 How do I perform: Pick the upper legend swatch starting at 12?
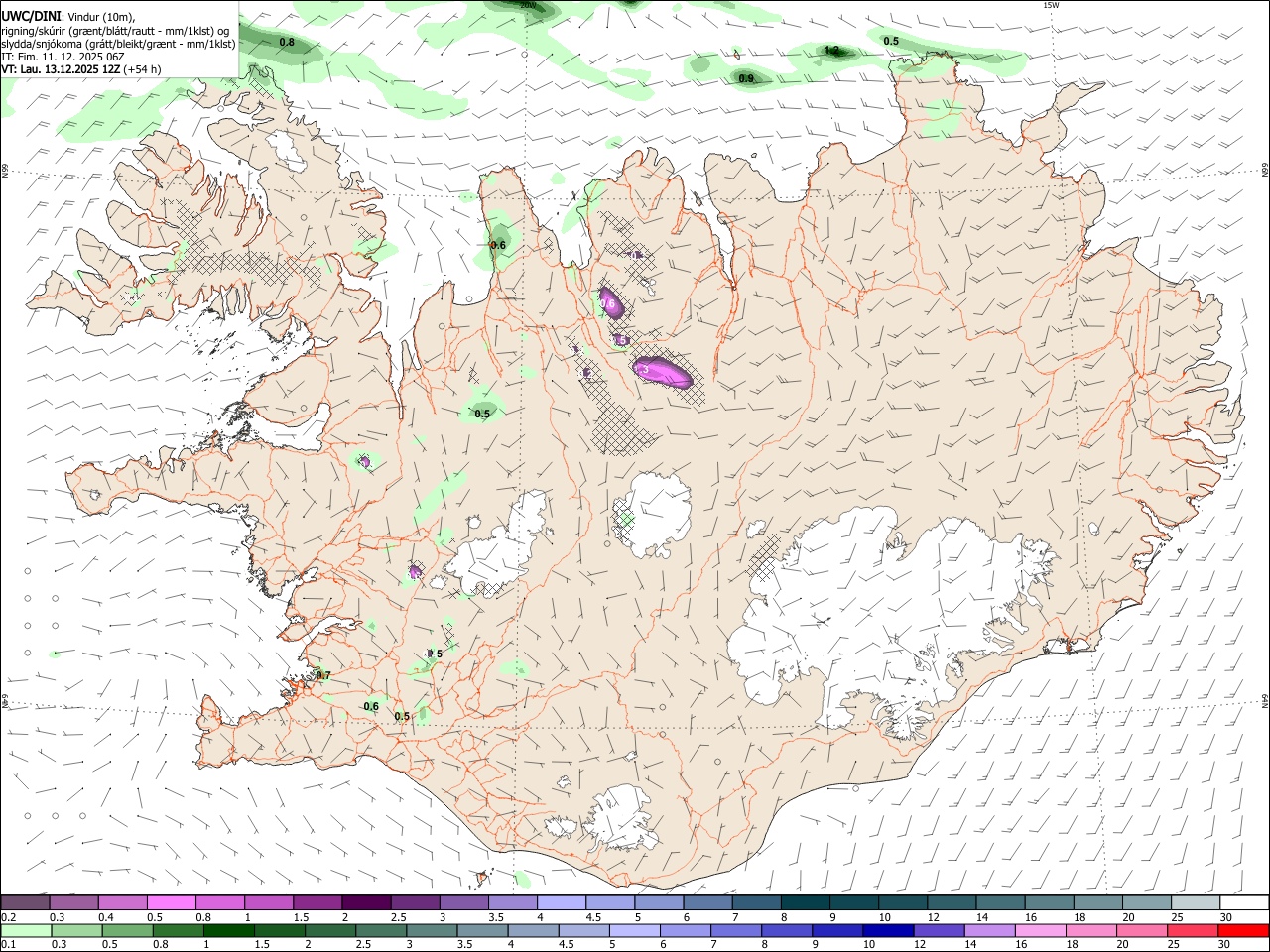coord(950,902)
